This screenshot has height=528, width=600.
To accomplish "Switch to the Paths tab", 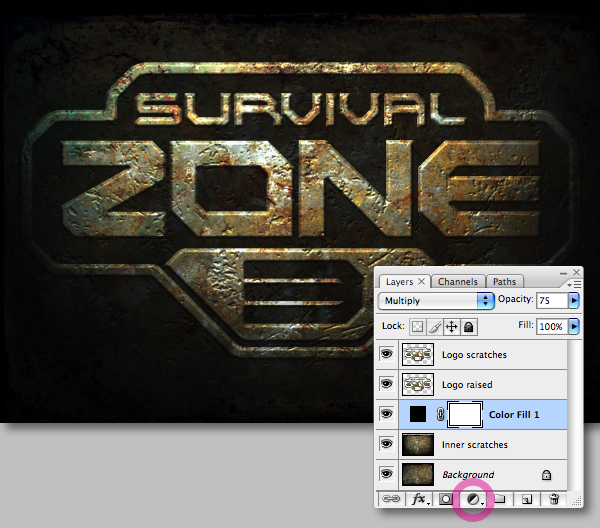I will point(504,282).
